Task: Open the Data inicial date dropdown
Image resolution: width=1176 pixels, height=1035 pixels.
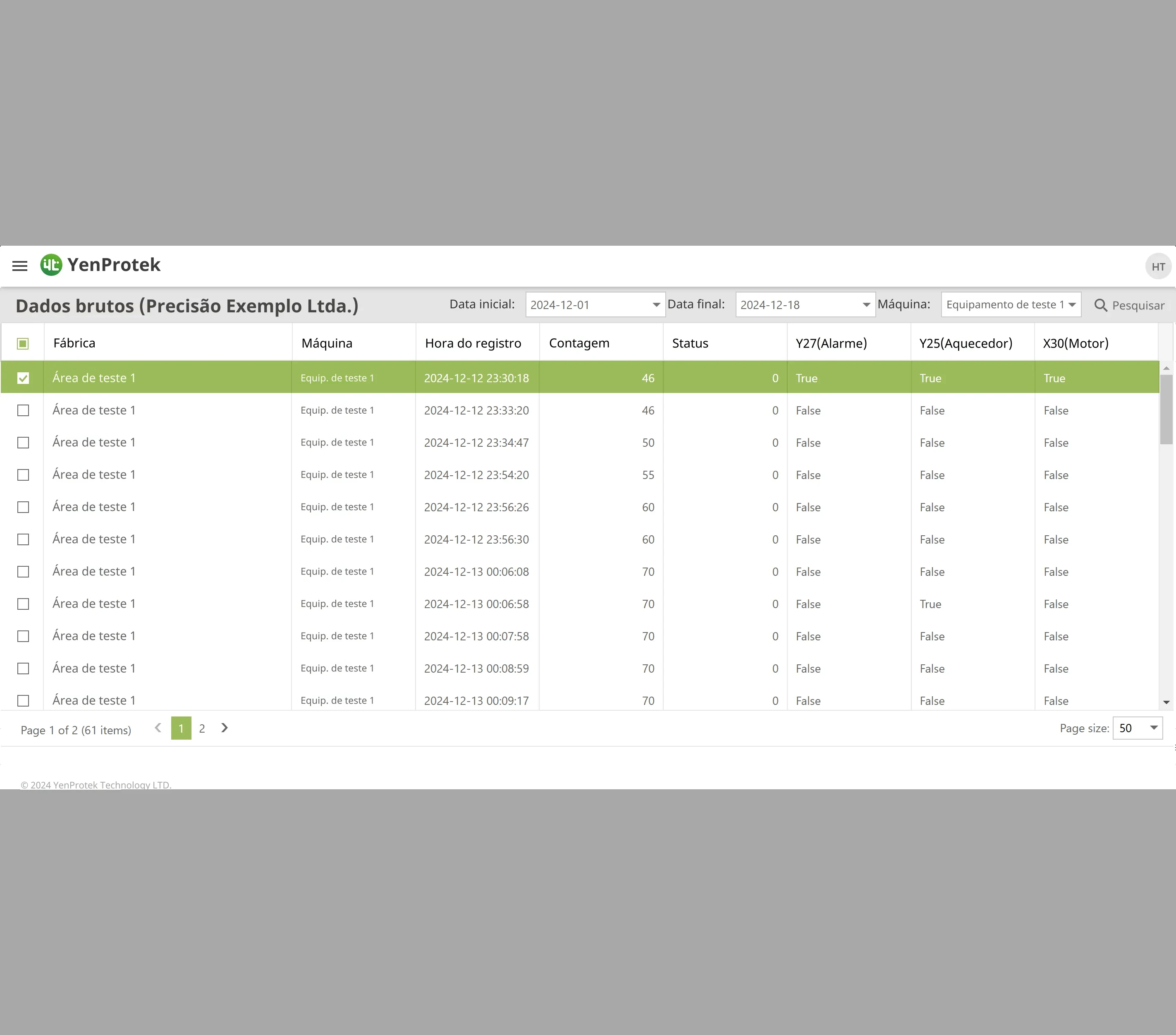Action: click(656, 304)
